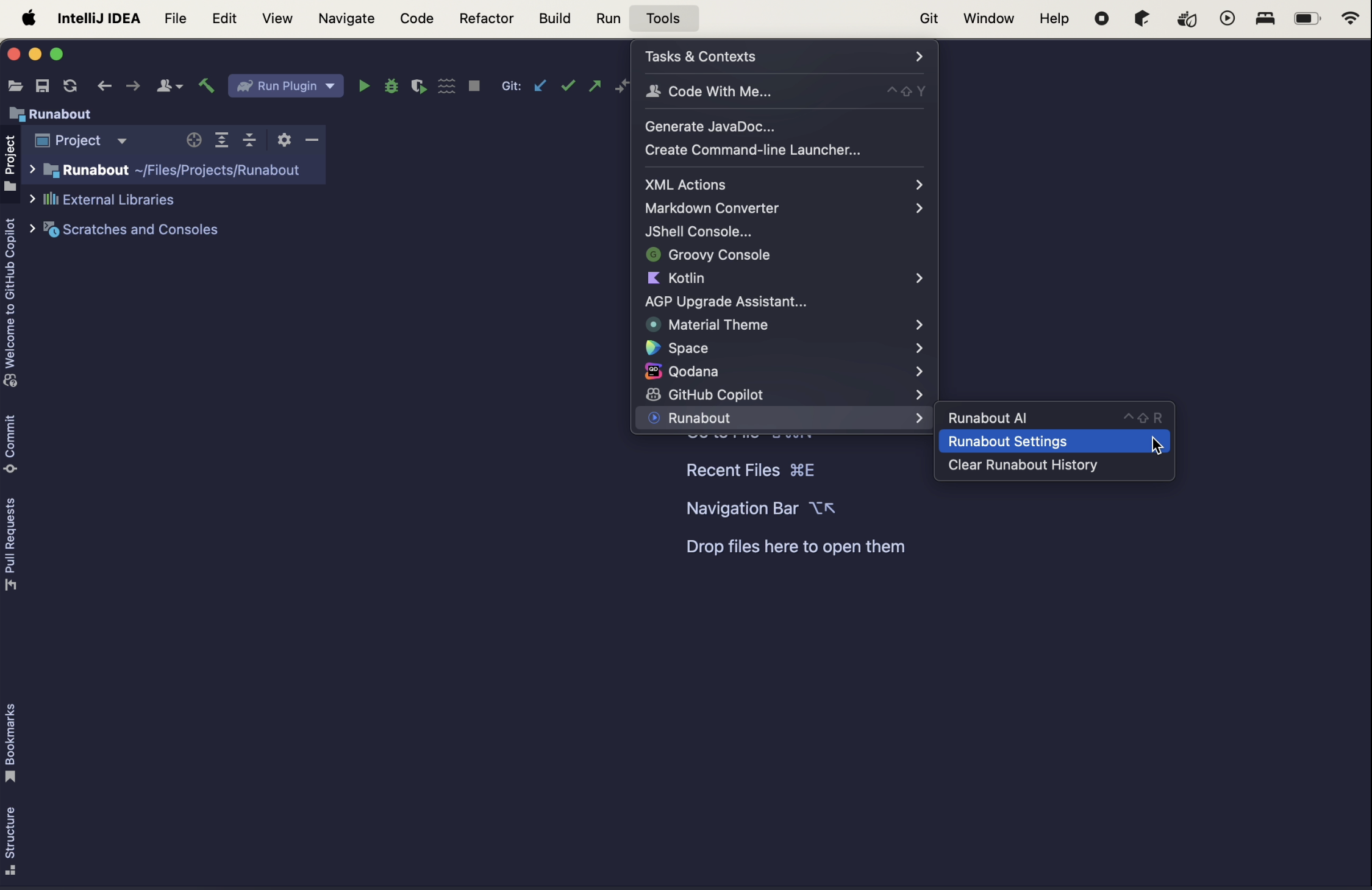Image resolution: width=1372 pixels, height=890 pixels.
Task: Open the GitHub Copilot side tool window
Action: click(10, 302)
